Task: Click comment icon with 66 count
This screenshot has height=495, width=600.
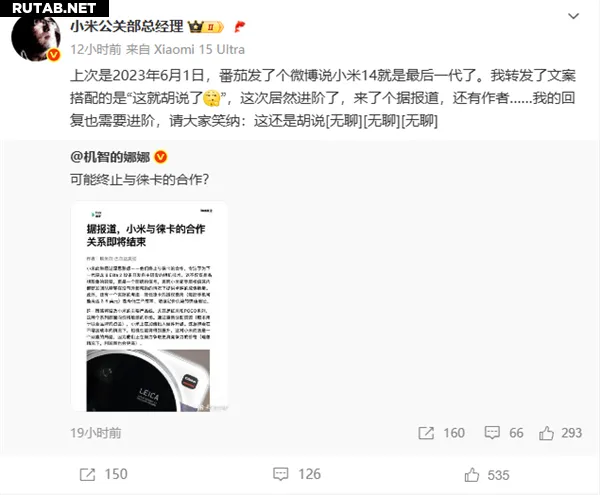Action: 492,433
